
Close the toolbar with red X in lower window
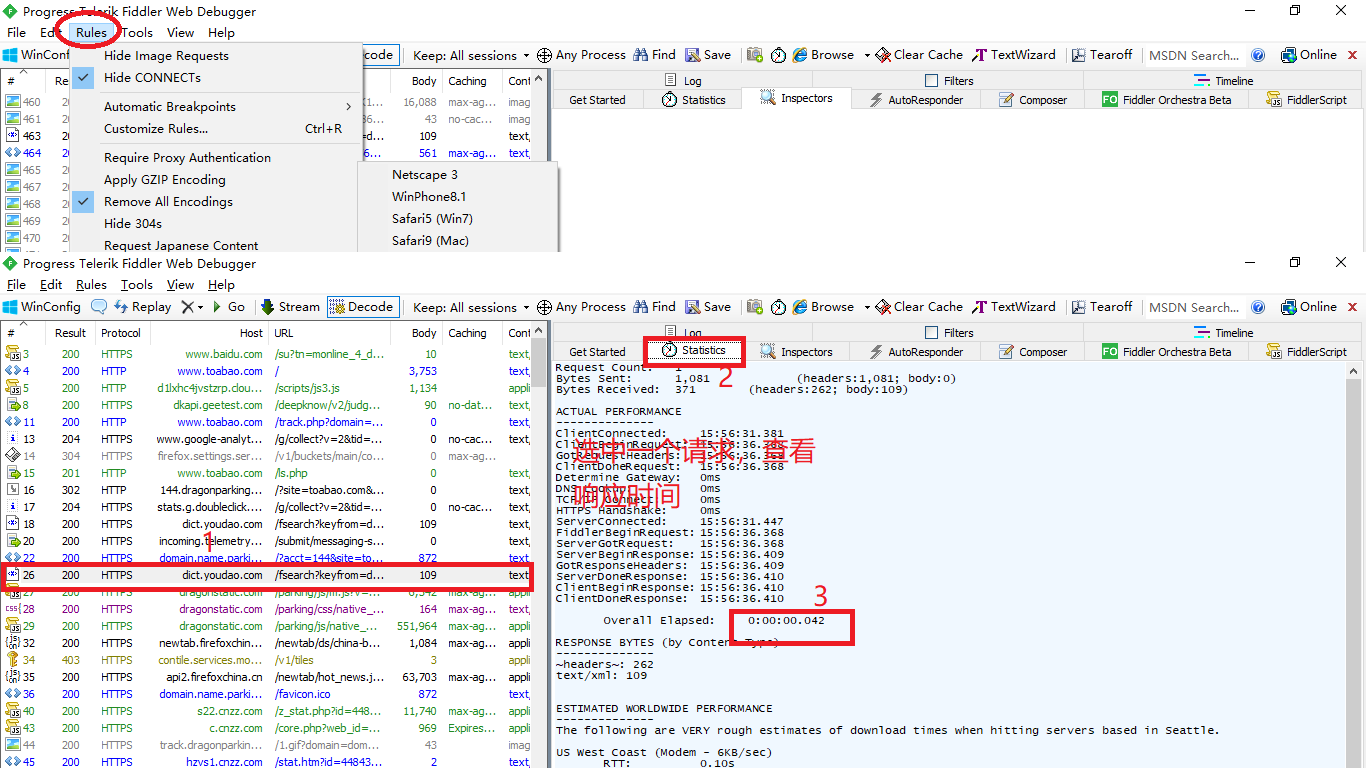(x=1353, y=307)
